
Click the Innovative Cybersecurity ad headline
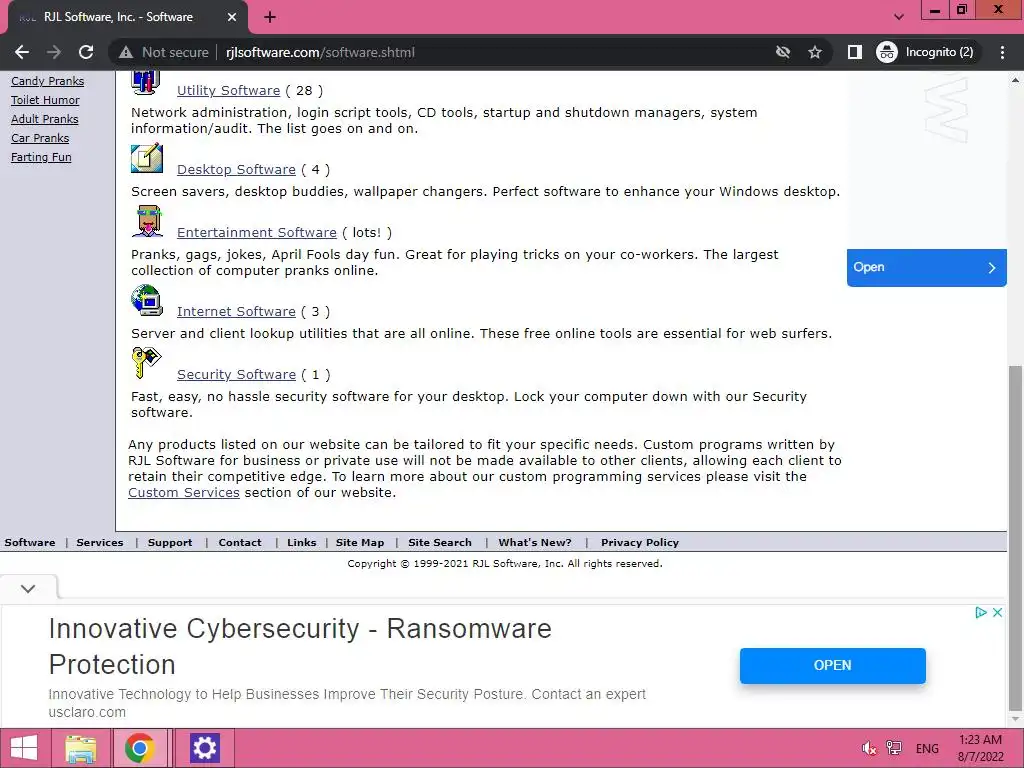coord(300,647)
